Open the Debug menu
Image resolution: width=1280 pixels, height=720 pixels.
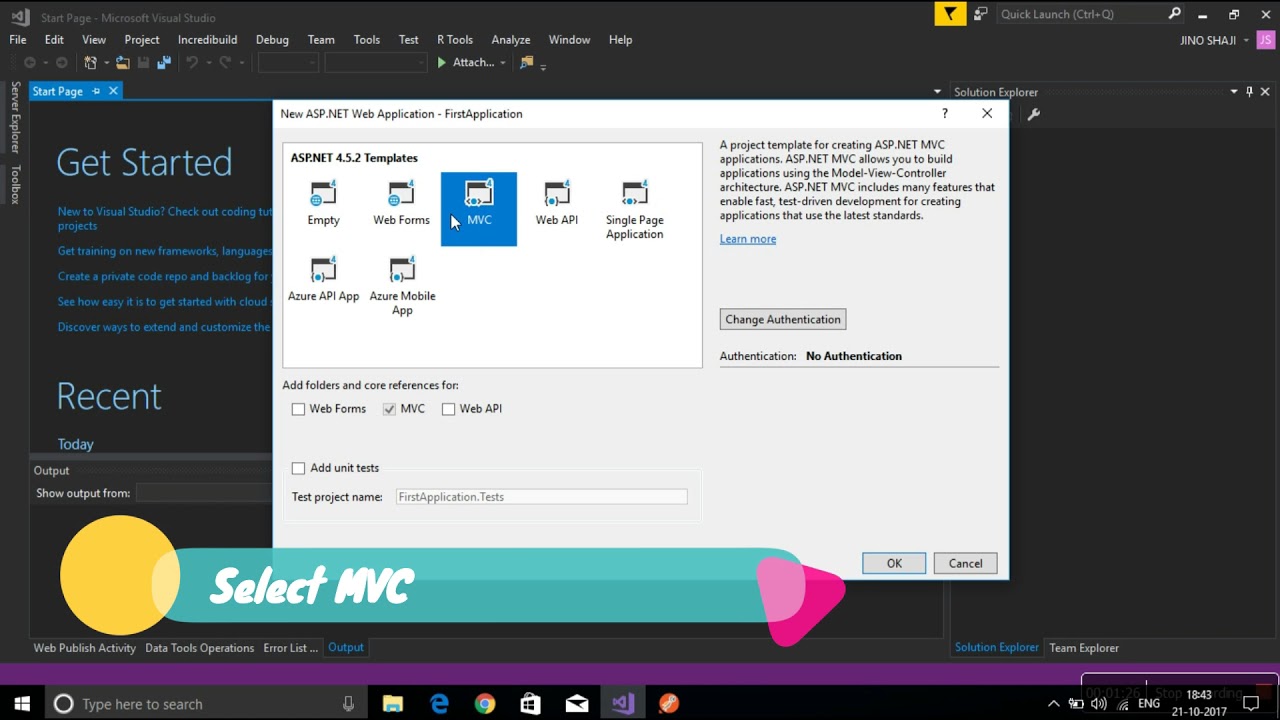(272, 40)
